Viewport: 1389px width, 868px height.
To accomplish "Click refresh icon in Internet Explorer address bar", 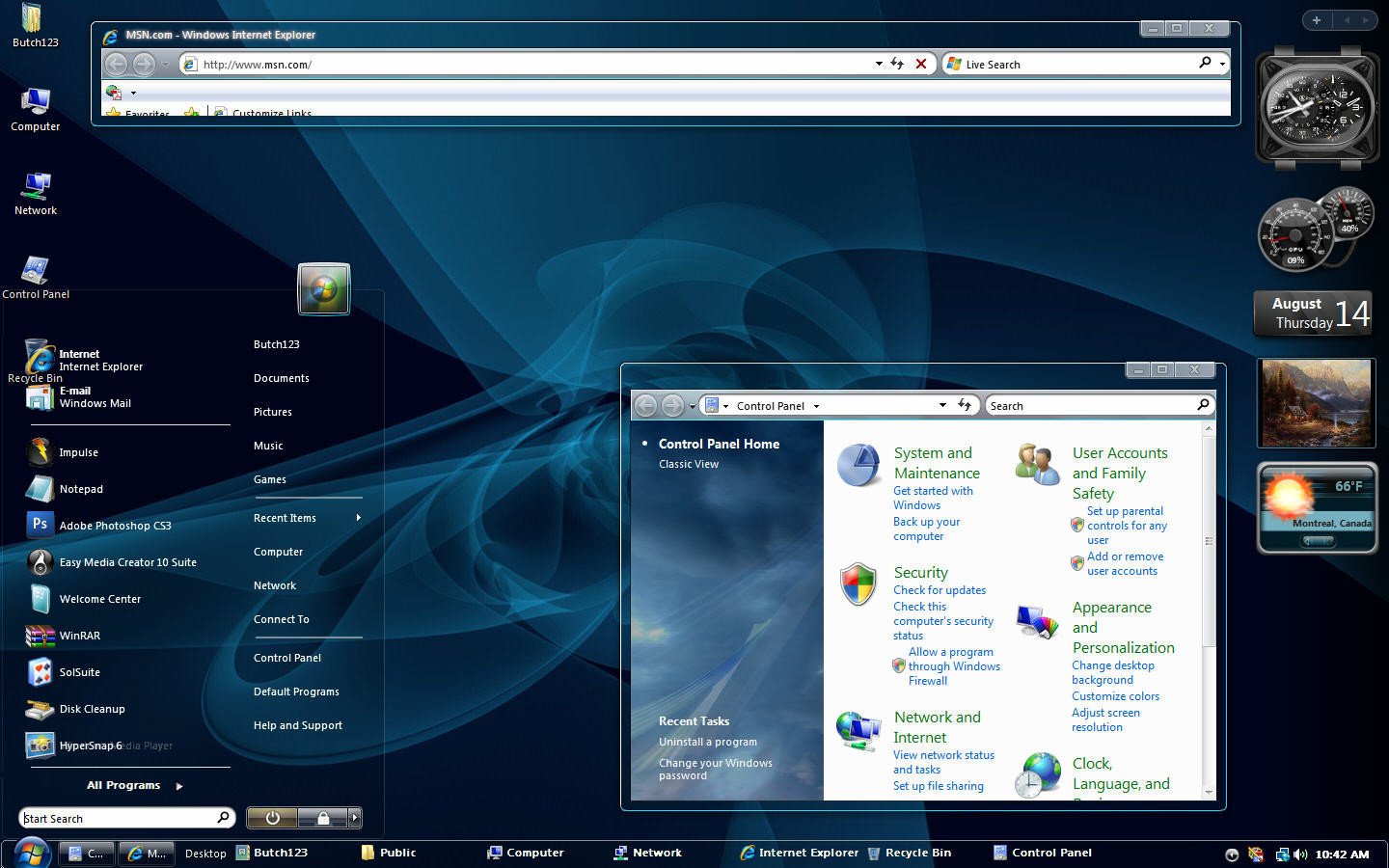I will pos(897,64).
